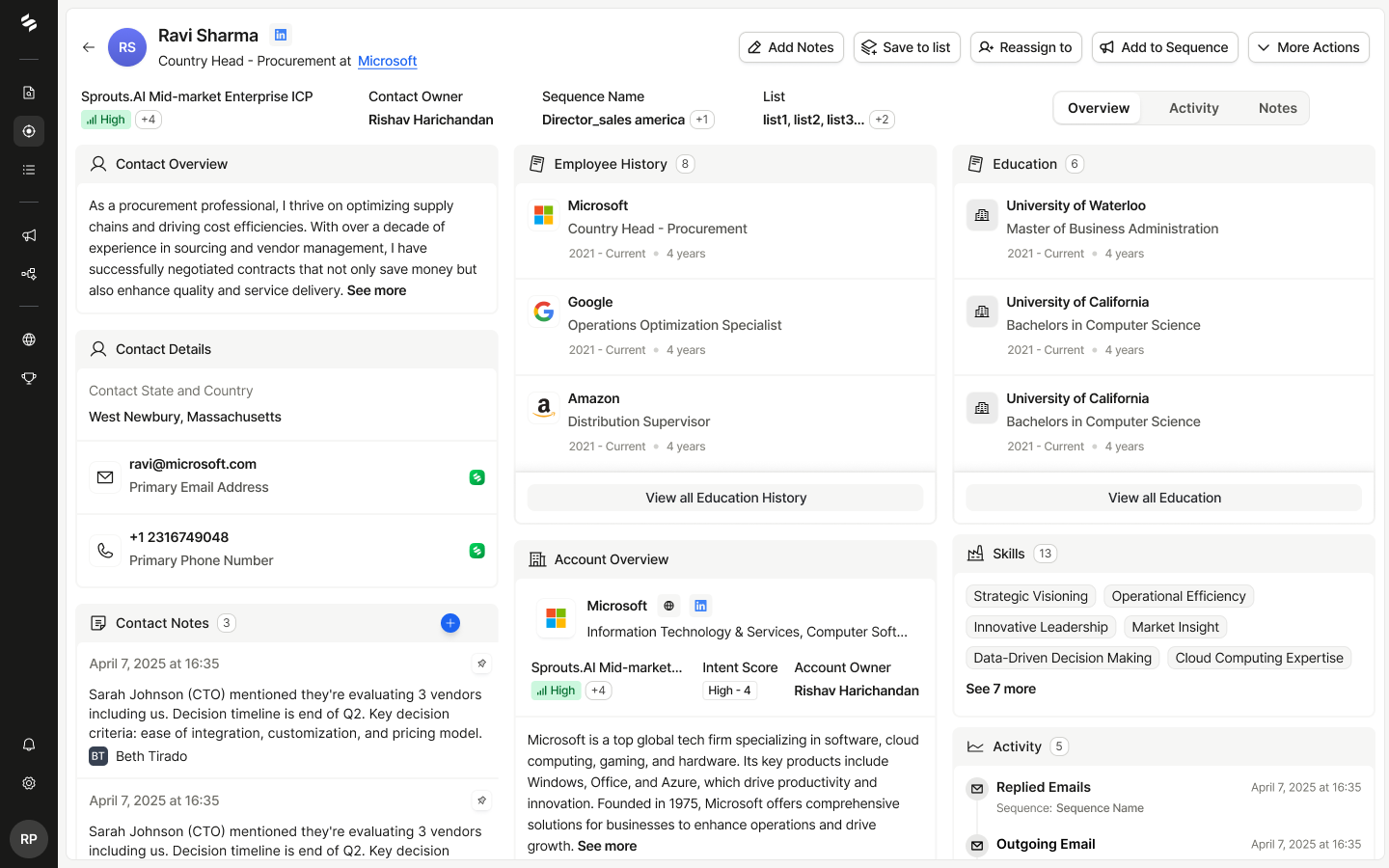
Task: Open Microsoft LinkedIn icon in Account Overview
Action: 701,606
